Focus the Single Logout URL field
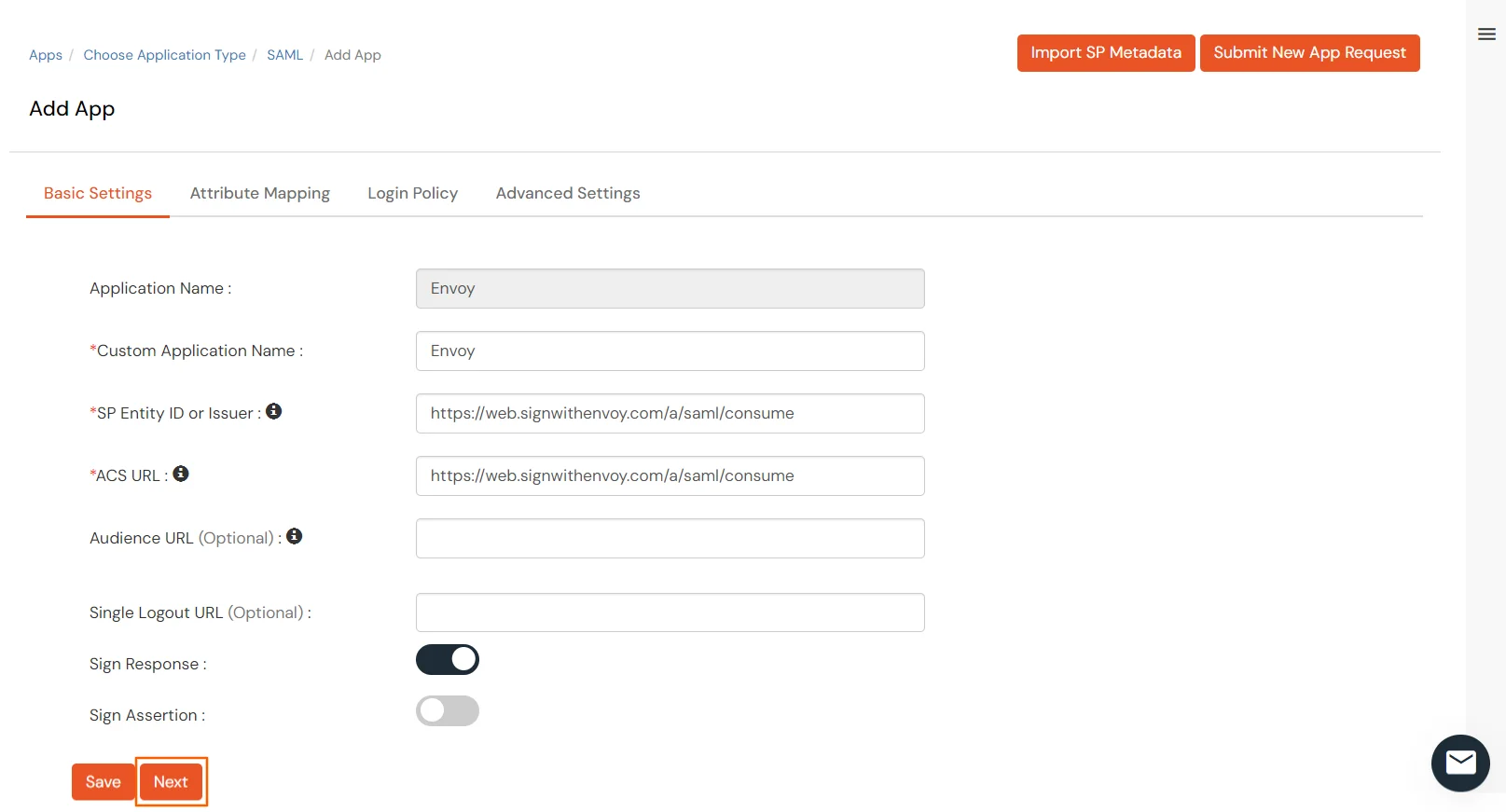Screen dimensions: 1506x812 coord(670,612)
